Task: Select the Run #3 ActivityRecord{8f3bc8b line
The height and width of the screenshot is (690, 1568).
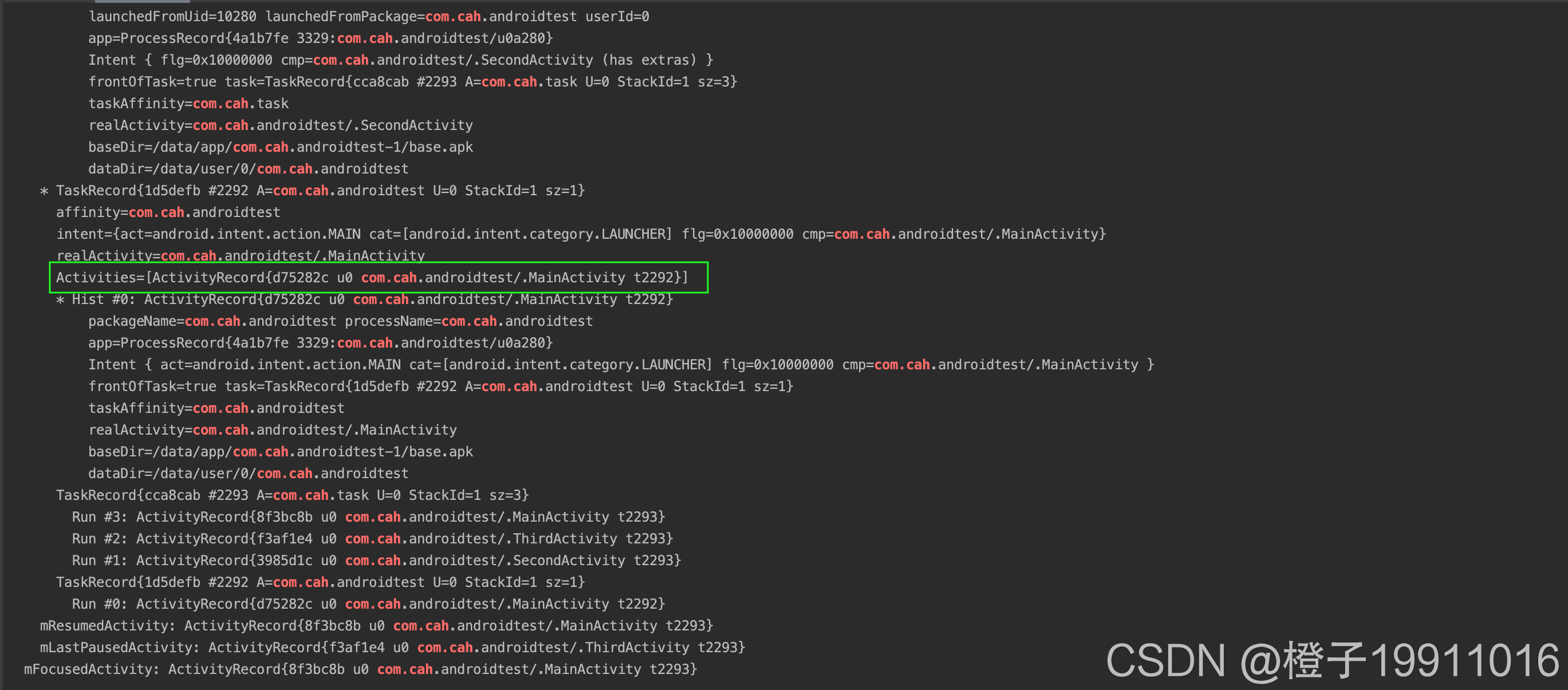Action: coord(368,517)
